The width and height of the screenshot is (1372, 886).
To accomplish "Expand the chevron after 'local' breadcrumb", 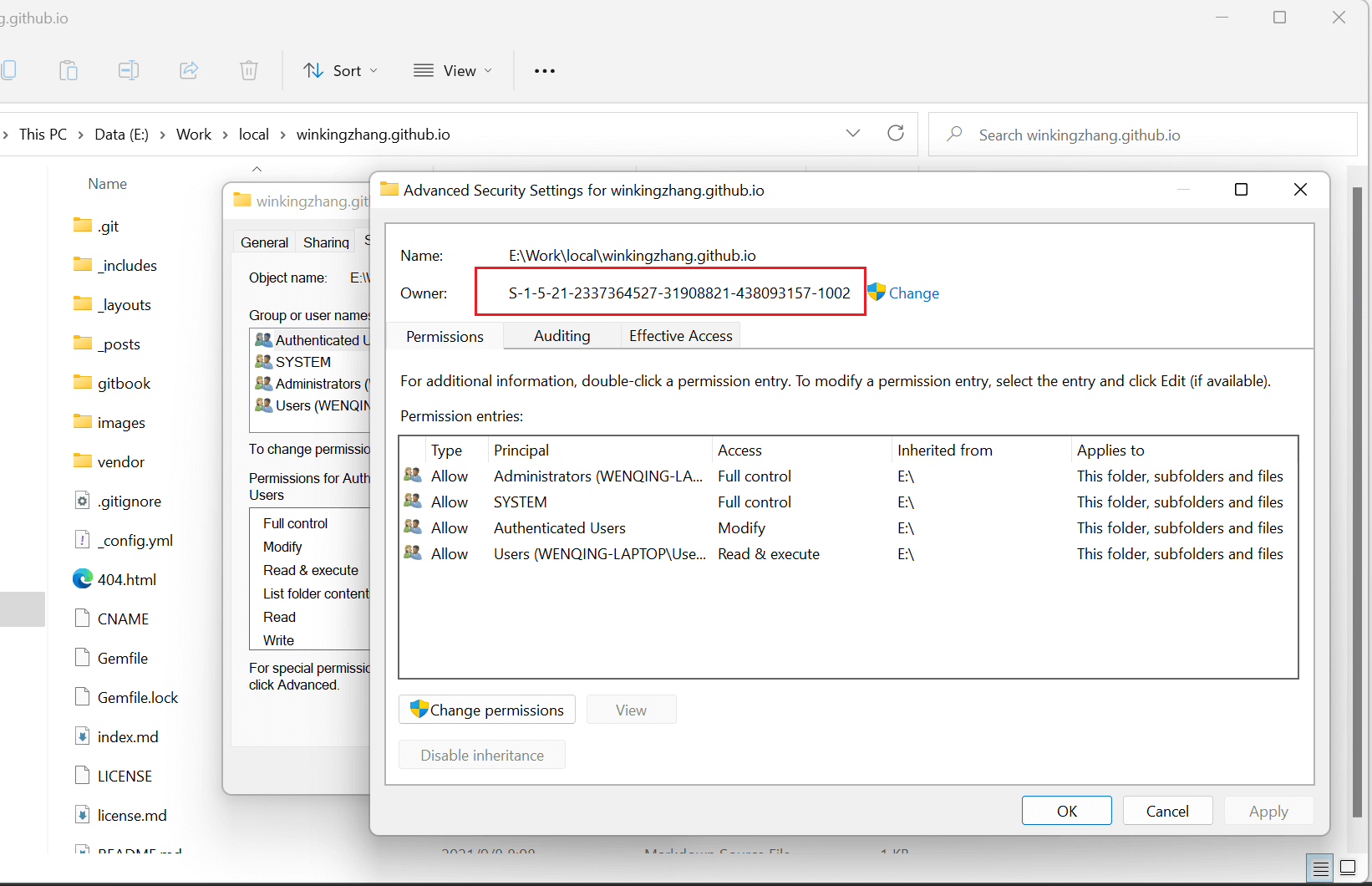I will coord(283,135).
